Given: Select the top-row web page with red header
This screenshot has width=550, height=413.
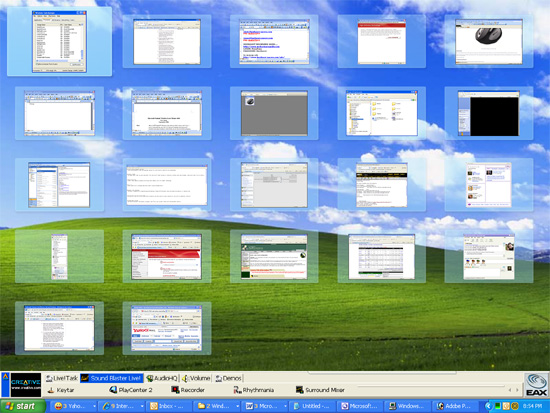Looking at the screenshot, I should pos(382,41).
